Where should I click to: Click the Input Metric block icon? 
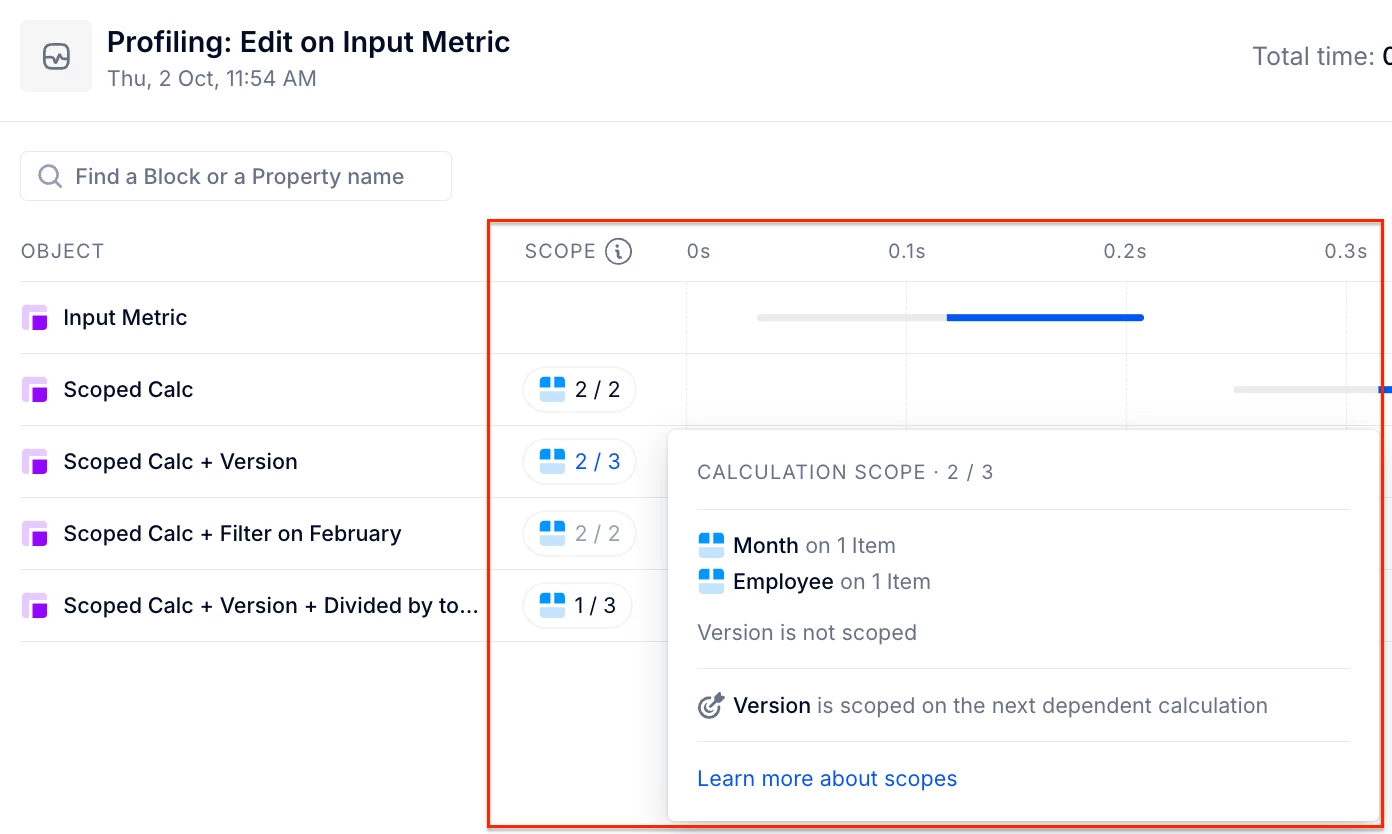click(35, 318)
